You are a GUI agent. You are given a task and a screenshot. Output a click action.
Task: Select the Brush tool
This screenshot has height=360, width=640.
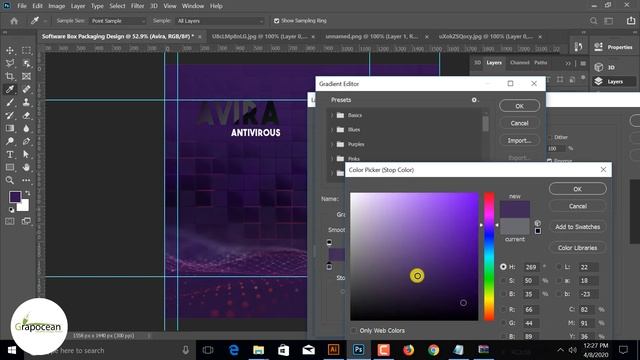pyautogui.click(x=10, y=102)
